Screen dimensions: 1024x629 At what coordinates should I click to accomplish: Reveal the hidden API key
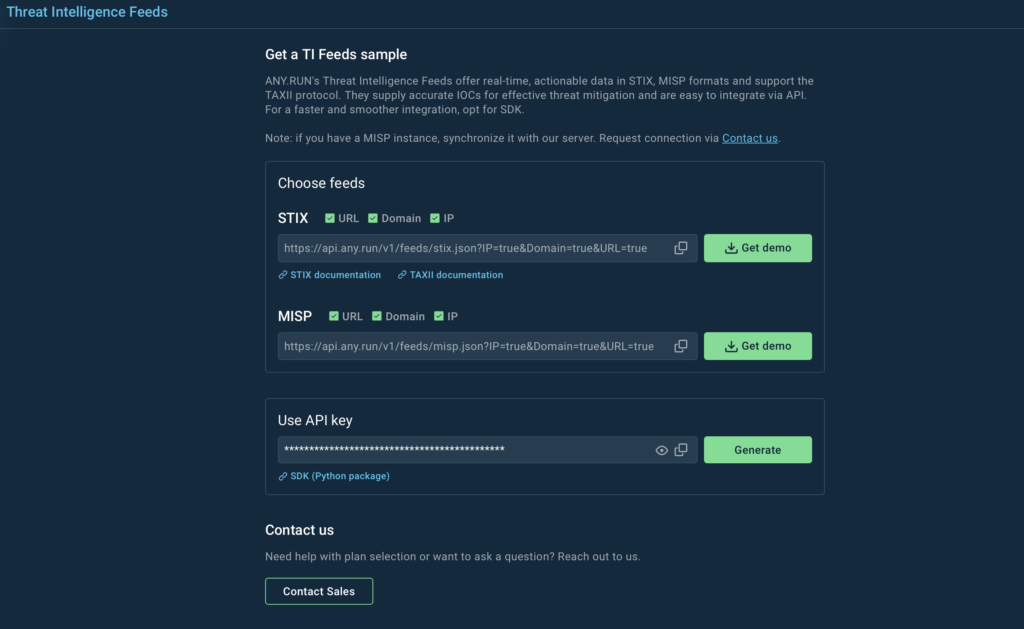pos(661,450)
